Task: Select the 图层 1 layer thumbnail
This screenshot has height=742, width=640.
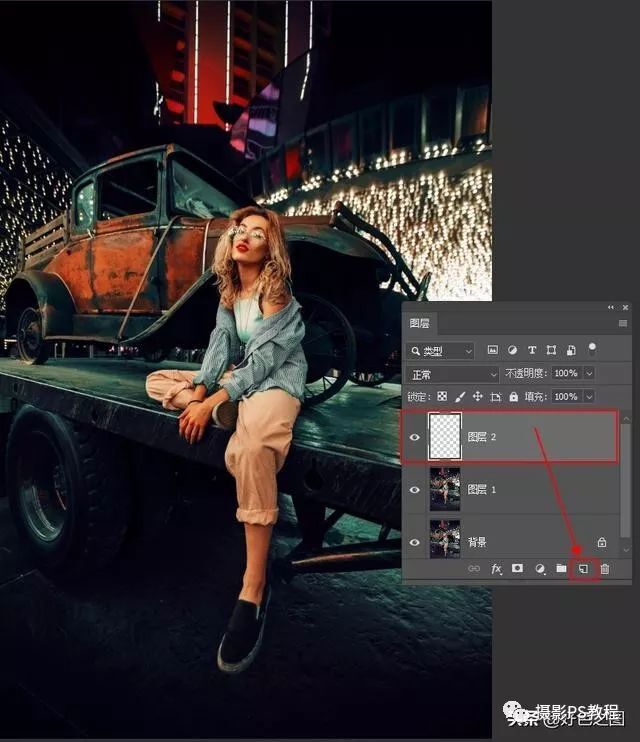Action: point(444,489)
